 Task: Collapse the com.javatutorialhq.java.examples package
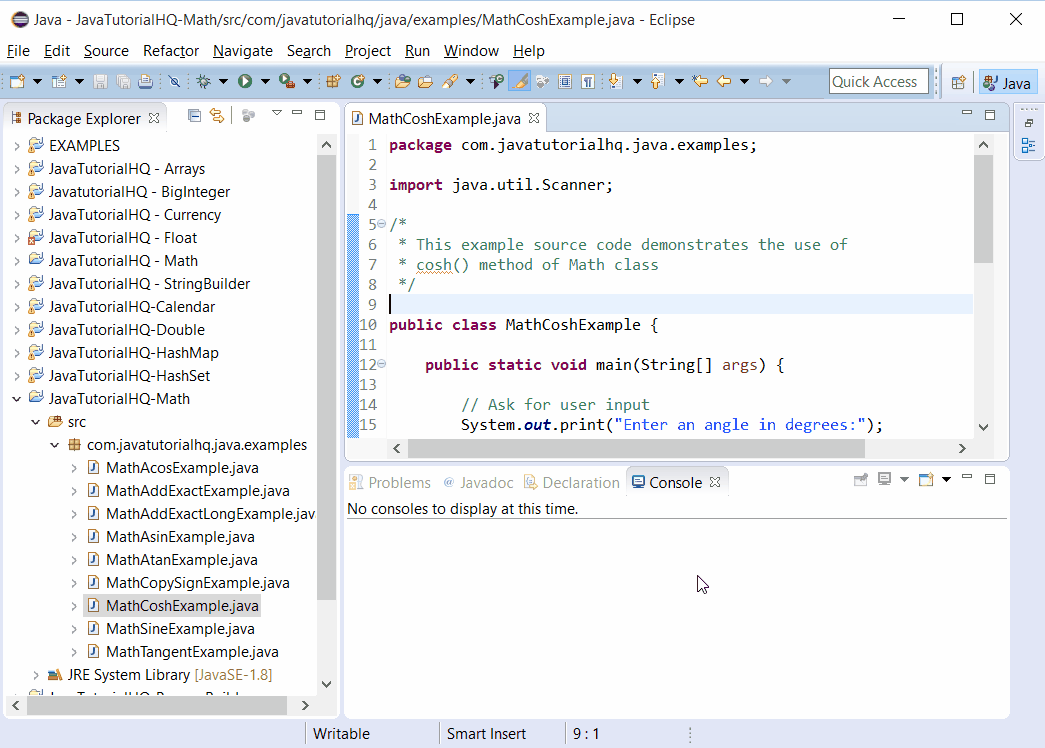click(x=55, y=445)
